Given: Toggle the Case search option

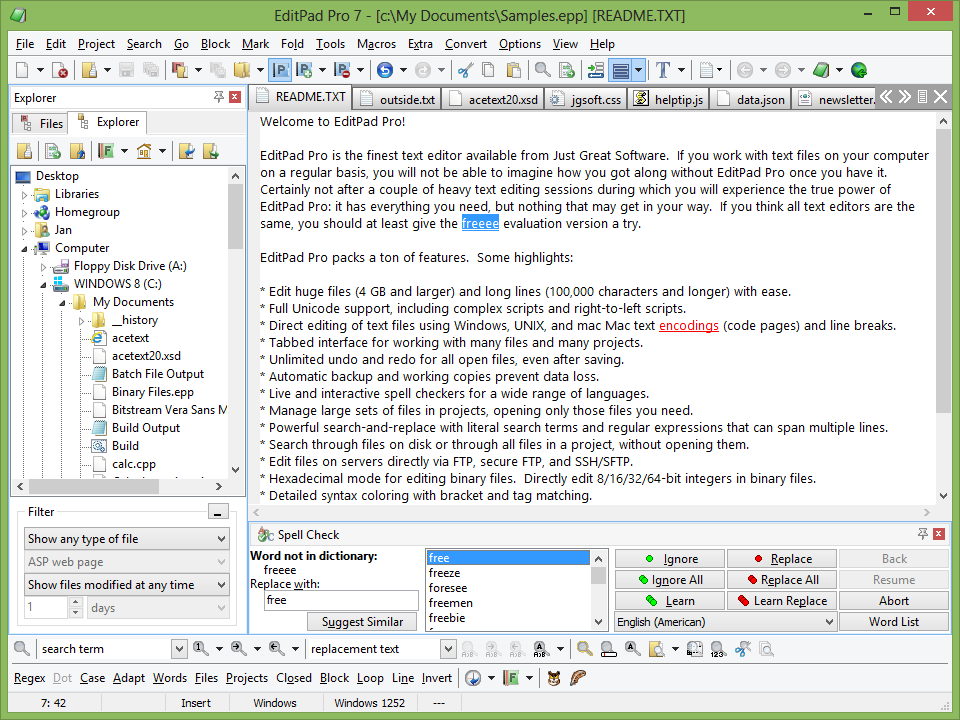Looking at the screenshot, I should pos(92,678).
